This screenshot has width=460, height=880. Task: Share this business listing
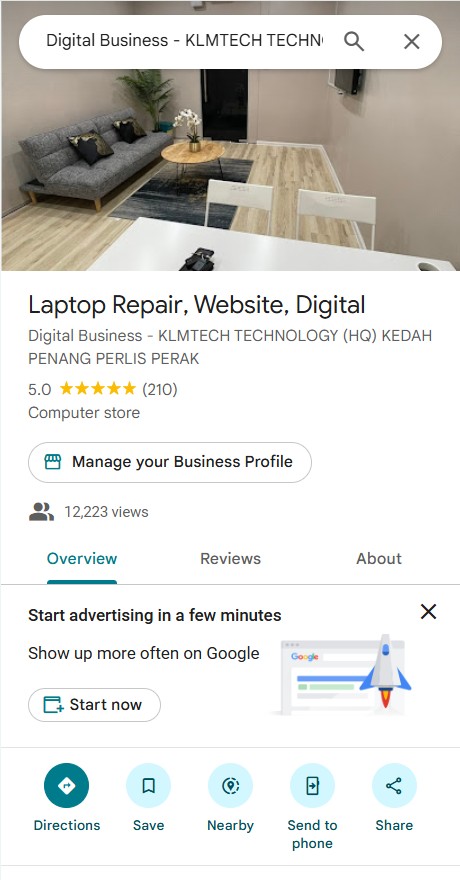click(394, 786)
